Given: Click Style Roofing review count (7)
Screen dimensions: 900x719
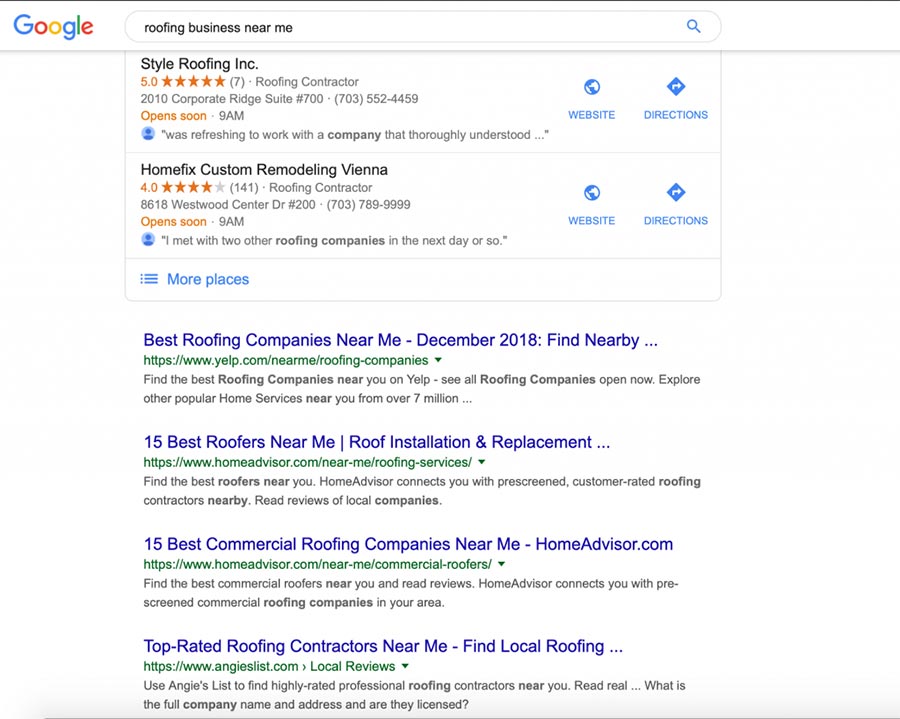Looking at the screenshot, I should (x=237, y=81).
